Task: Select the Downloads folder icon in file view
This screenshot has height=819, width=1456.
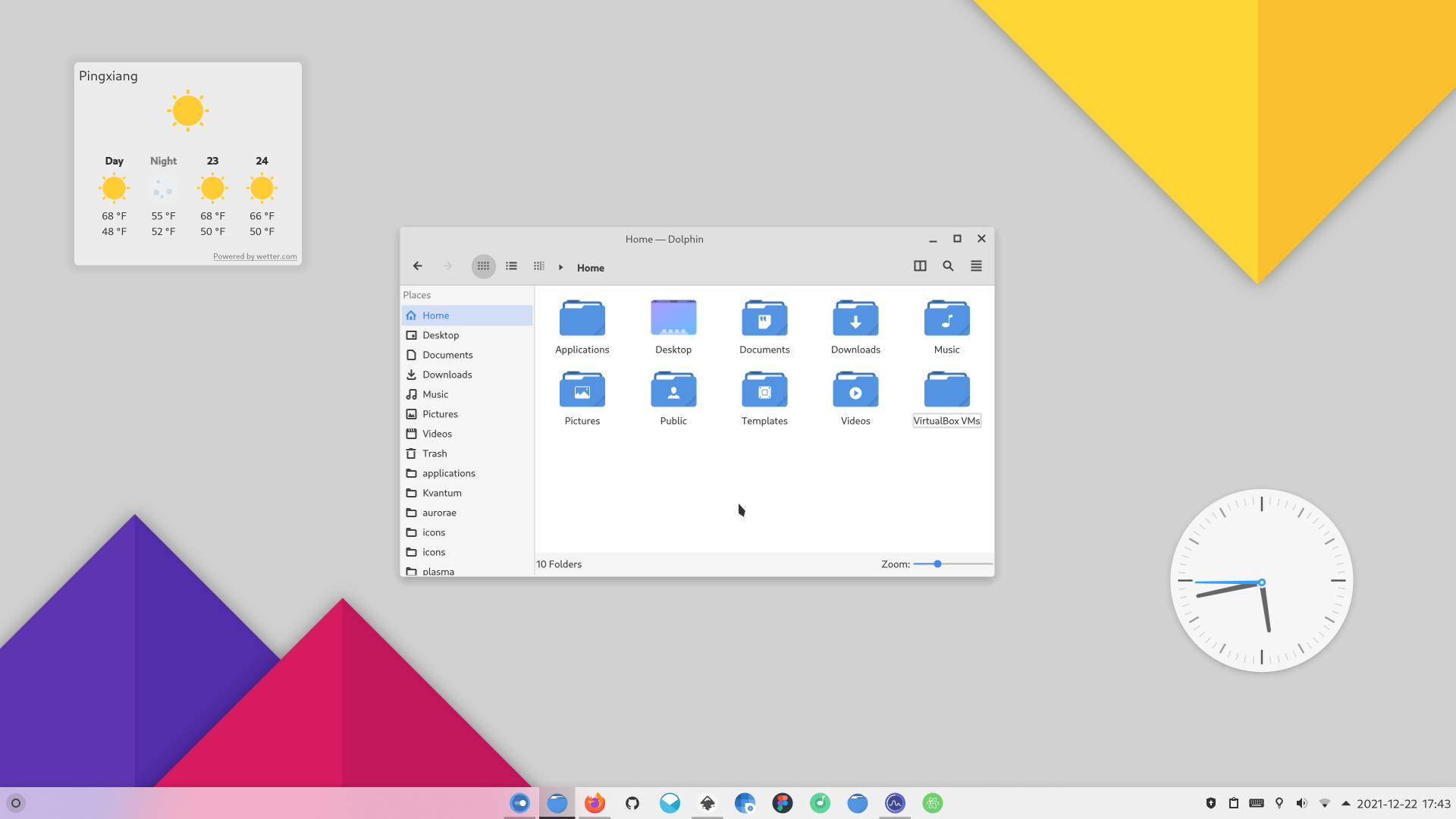Action: 855,318
